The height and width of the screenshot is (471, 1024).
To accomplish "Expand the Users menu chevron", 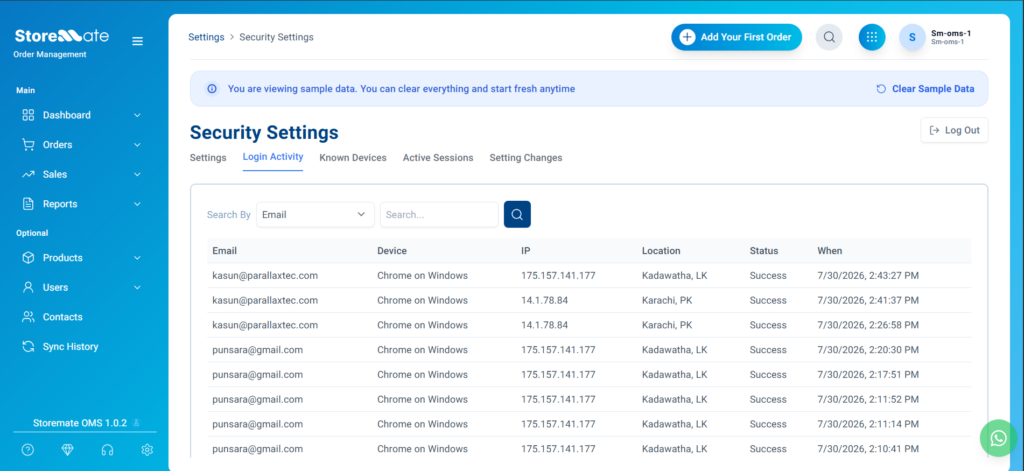I will click(x=137, y=287).
